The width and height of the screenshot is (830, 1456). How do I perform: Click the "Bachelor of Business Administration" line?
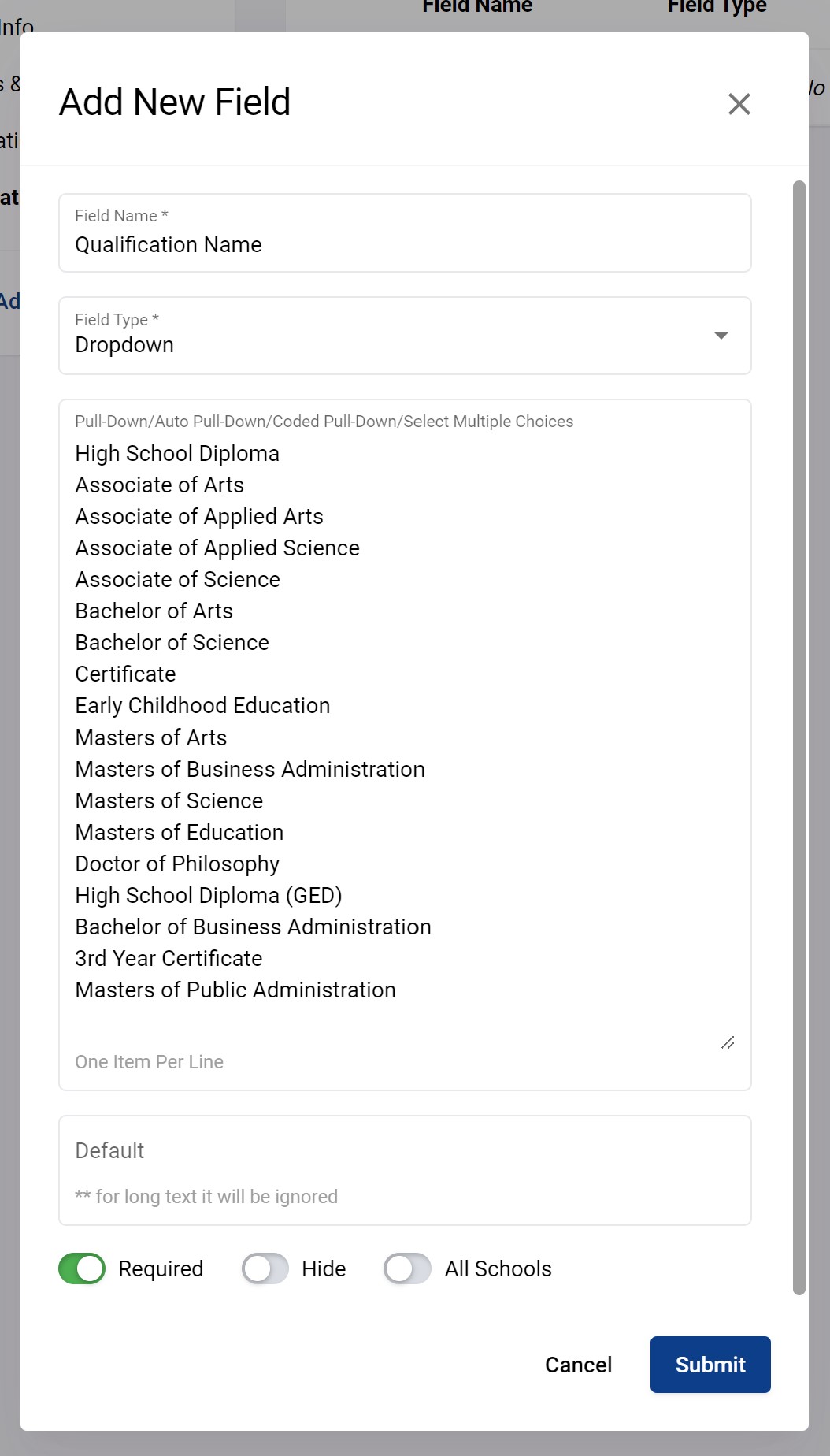253,927
